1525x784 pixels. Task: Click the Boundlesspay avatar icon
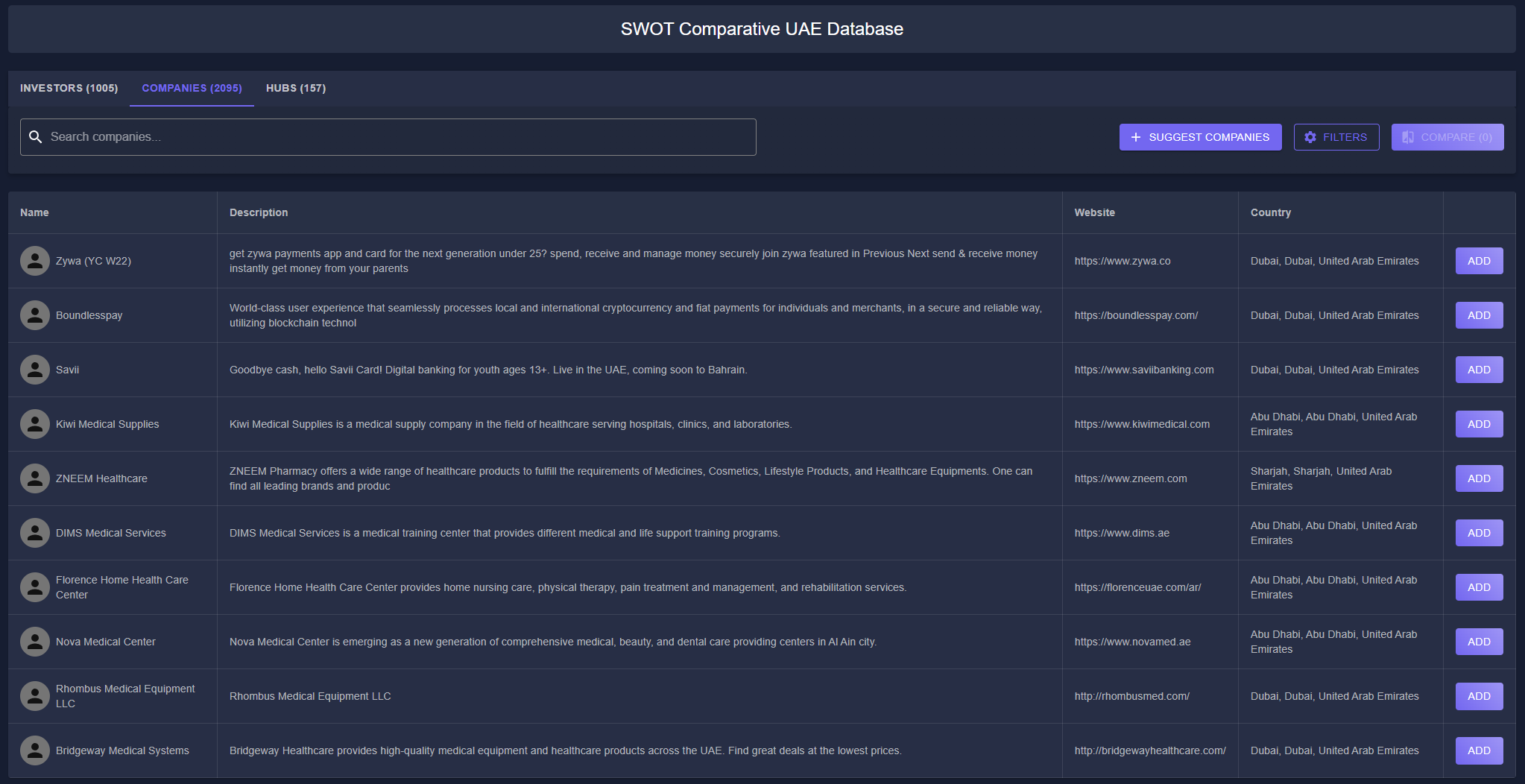pos(35,315)
